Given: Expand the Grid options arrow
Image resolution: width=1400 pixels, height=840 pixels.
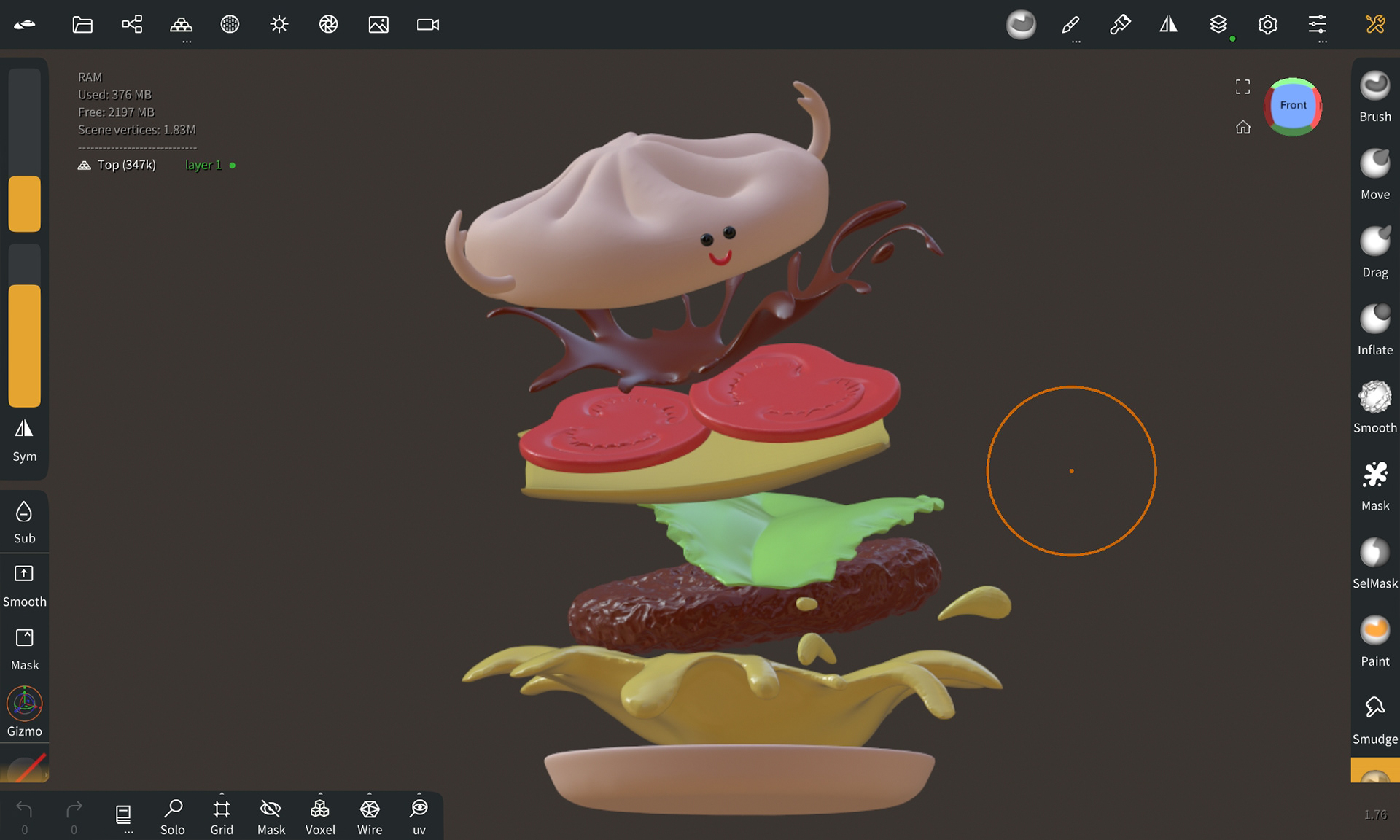Looking at the screenshot, I should coord(222,795).
